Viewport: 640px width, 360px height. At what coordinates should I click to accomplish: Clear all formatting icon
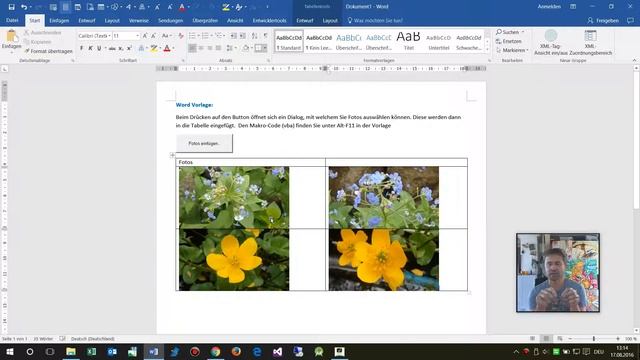[x=181, y=36]
